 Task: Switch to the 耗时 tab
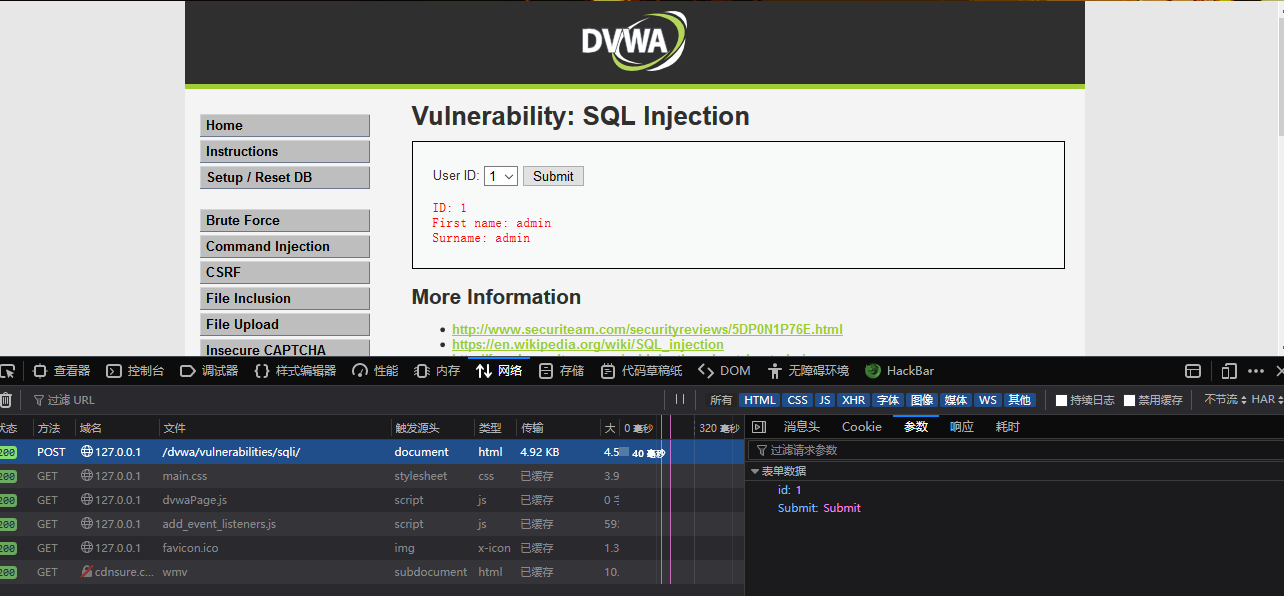click(x=1008, y=427)
